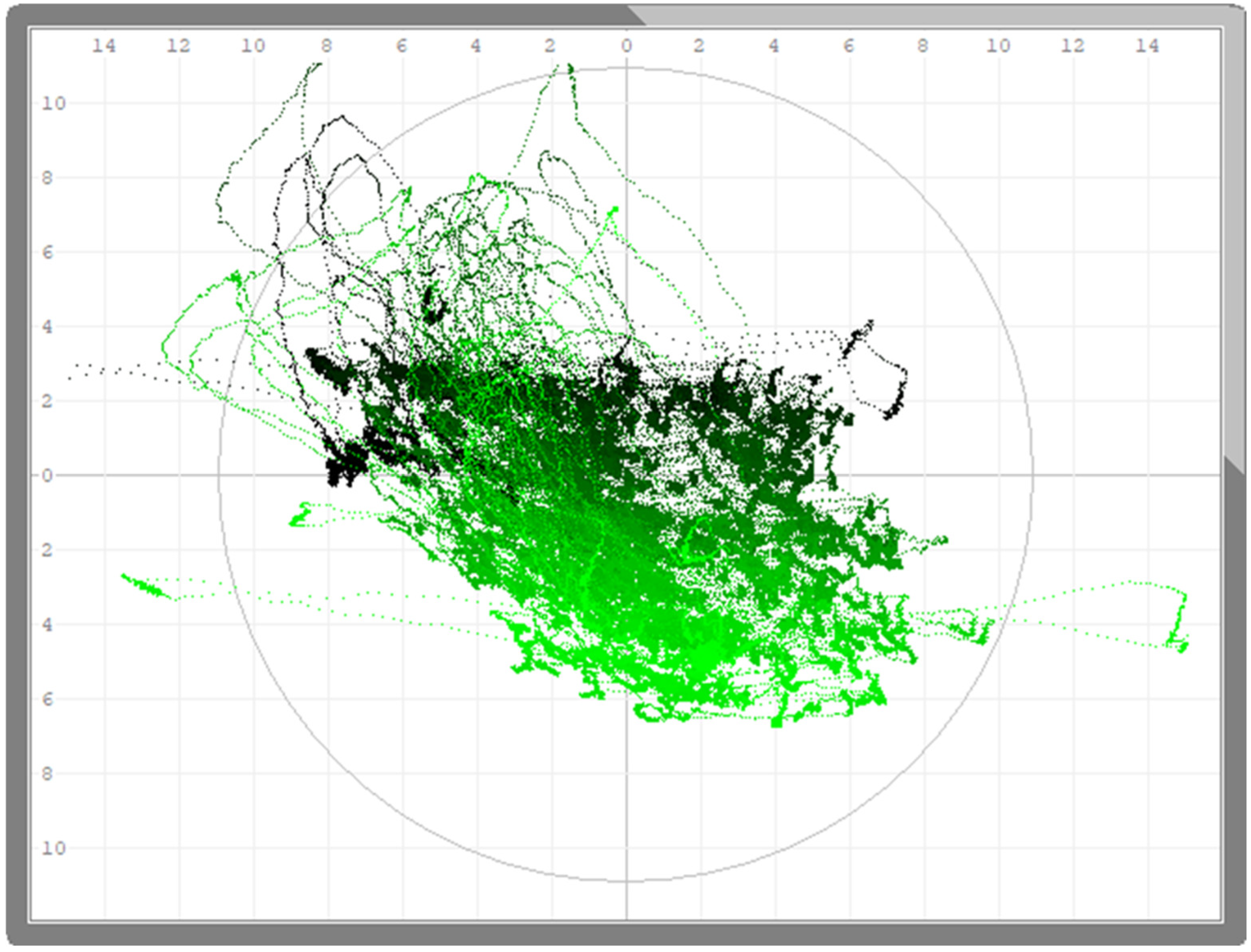Click the lower 6 label on left axis
Viewport: 1251px width, 952px height.
tap(47, 699)
